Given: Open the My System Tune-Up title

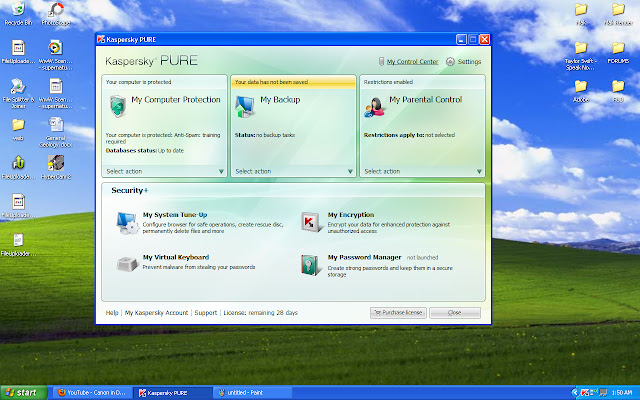Looking at the screenshot, I should (175, 215).
